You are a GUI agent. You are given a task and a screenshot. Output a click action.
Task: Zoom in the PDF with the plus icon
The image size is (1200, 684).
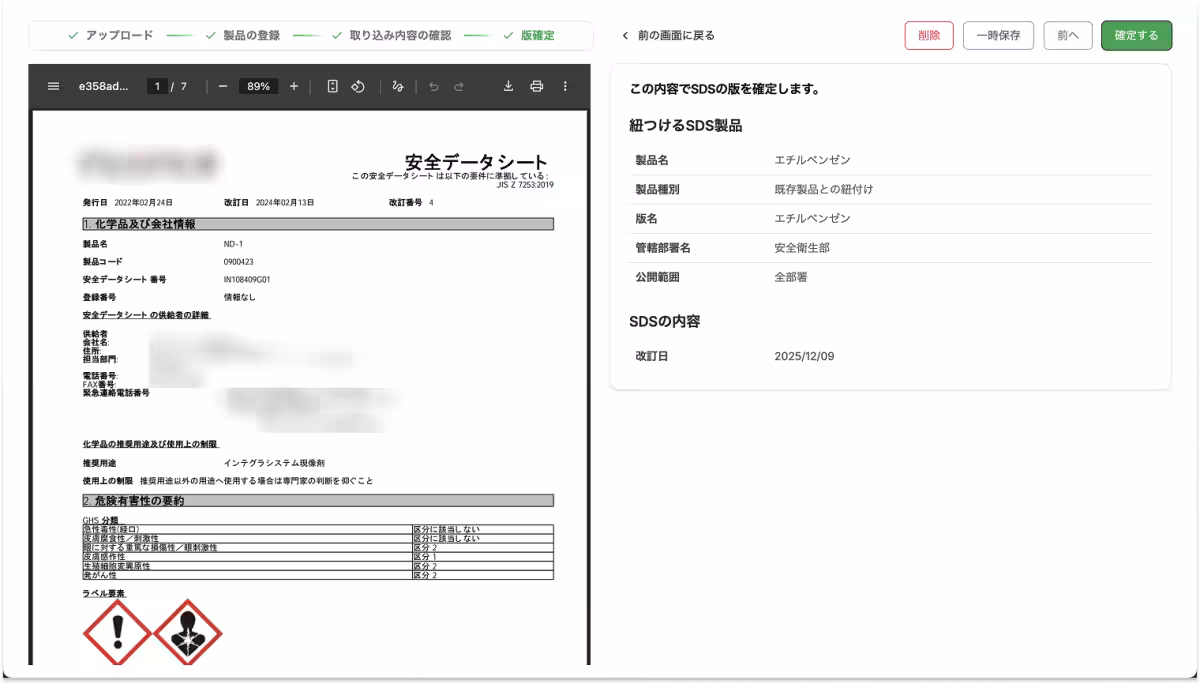[294, 86]
